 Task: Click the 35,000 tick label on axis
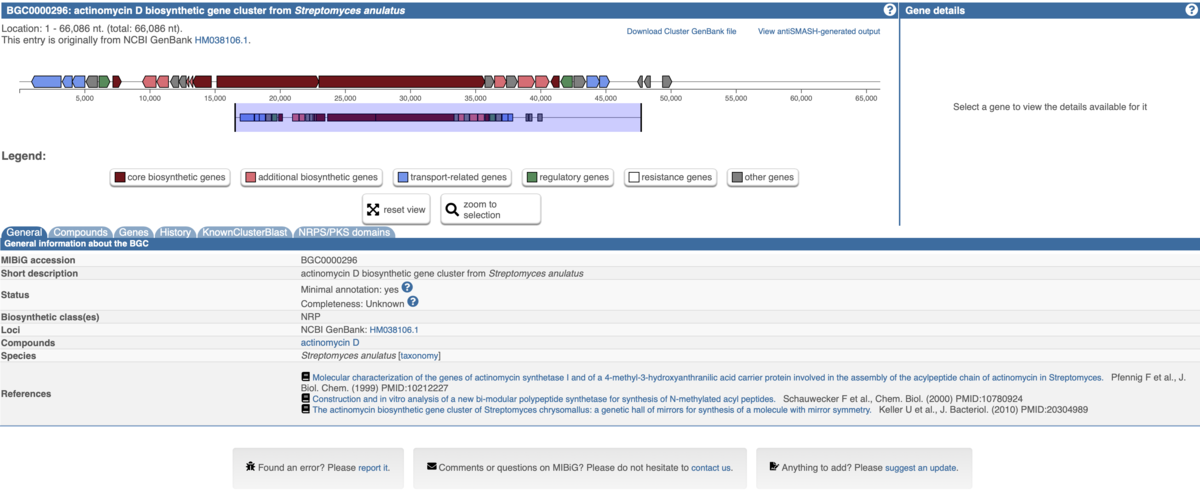pyautogui.click(x=475, y=98)
